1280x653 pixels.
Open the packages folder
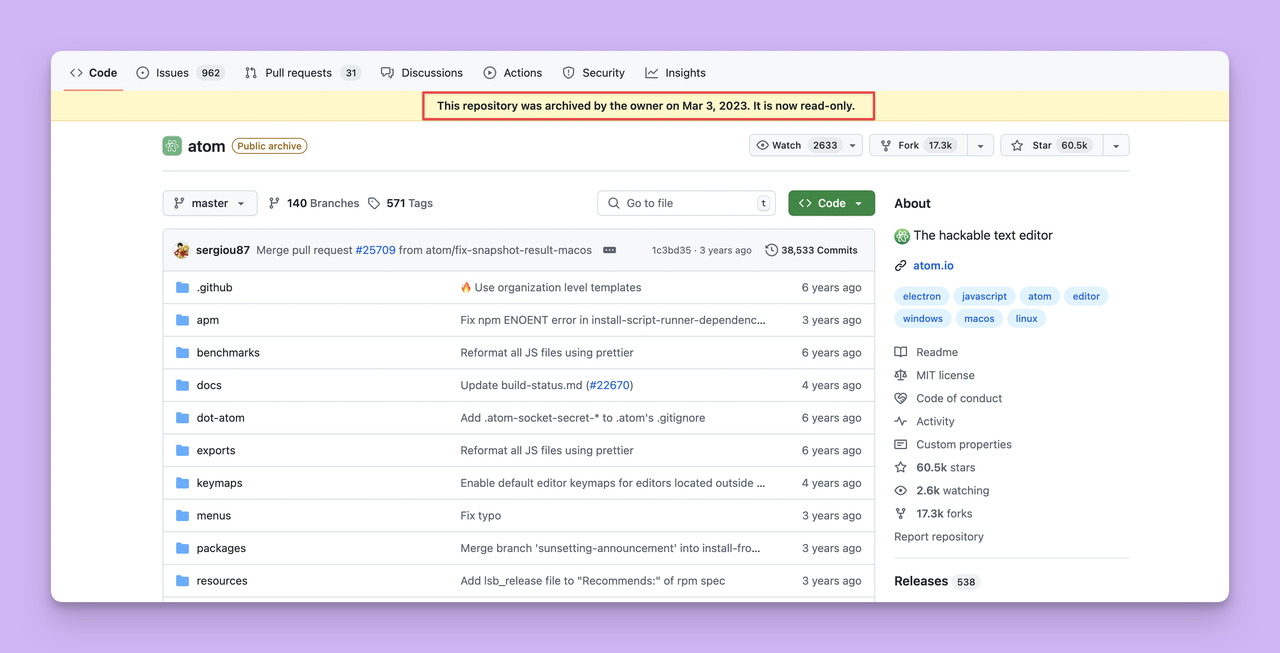pyautogui.click(x=221, y=548)
